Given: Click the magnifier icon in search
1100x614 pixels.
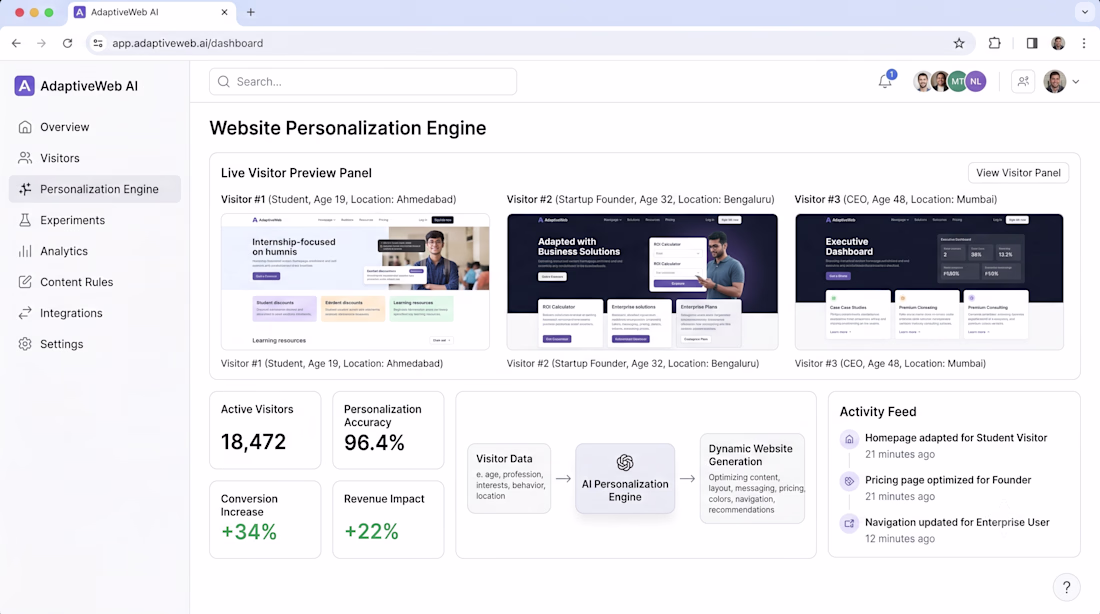Looking at the screenshot, I should [x=224, y=81].
